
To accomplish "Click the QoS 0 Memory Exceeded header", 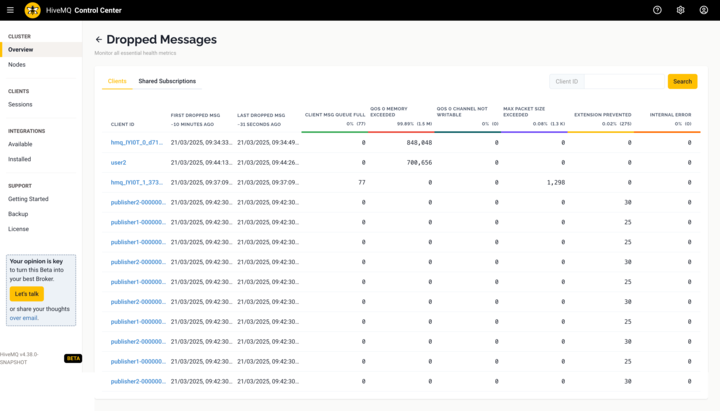I will (x=389, y=112).
